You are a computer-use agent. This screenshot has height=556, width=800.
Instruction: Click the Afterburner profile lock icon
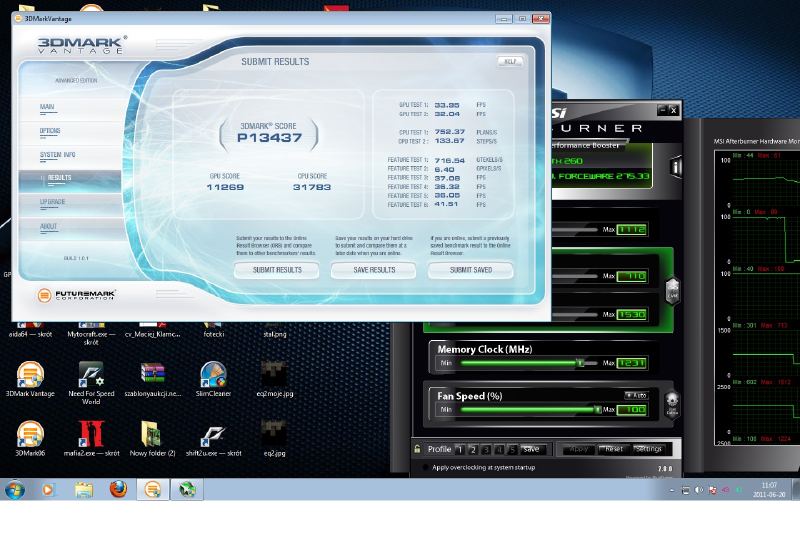pos(417,449)
